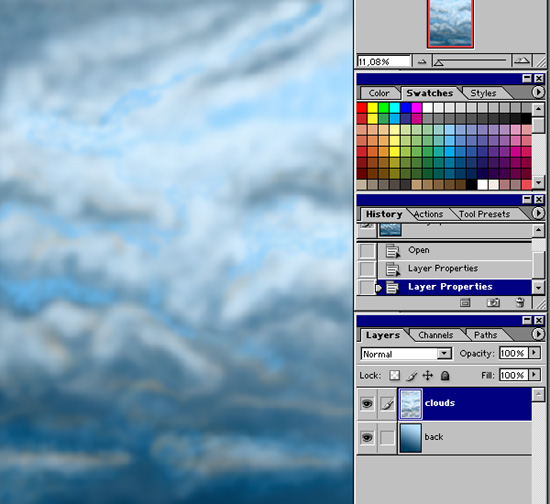Image resolution: width=550 pixels, height=504 pixels.
Task: Lock transparent pixels checkerboard icon
Action: click(x=395, y=376)
